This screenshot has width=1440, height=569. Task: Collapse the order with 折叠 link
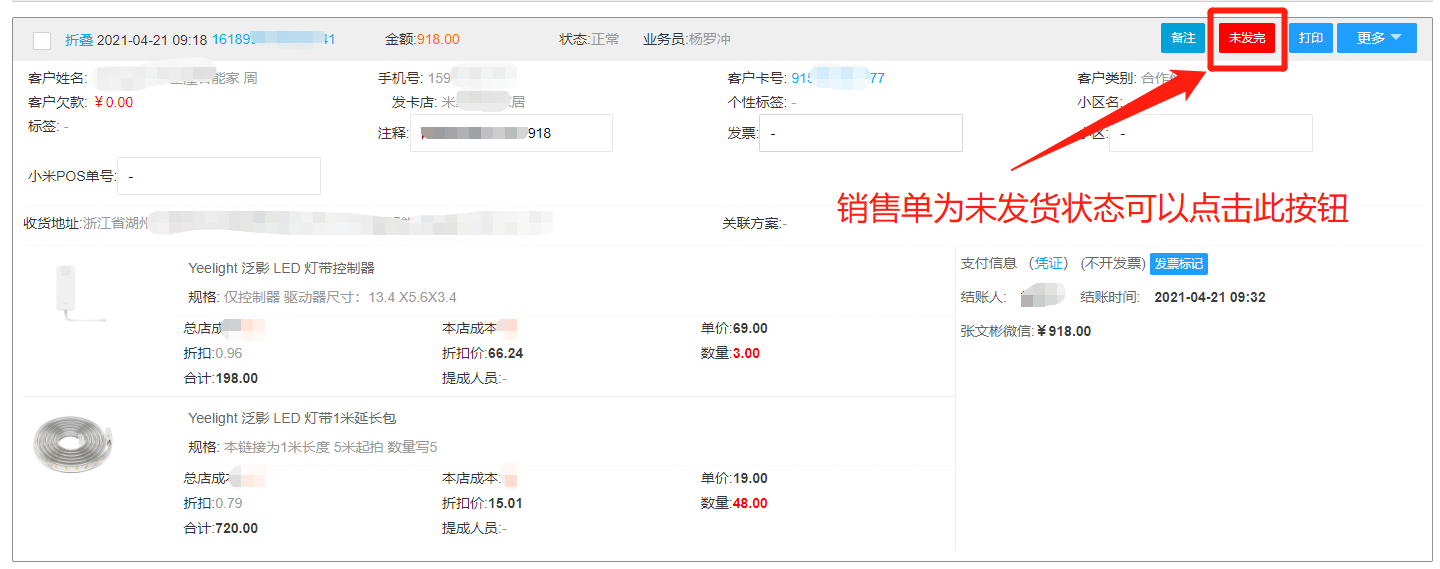pyautogui.click(x=79, y=40)
